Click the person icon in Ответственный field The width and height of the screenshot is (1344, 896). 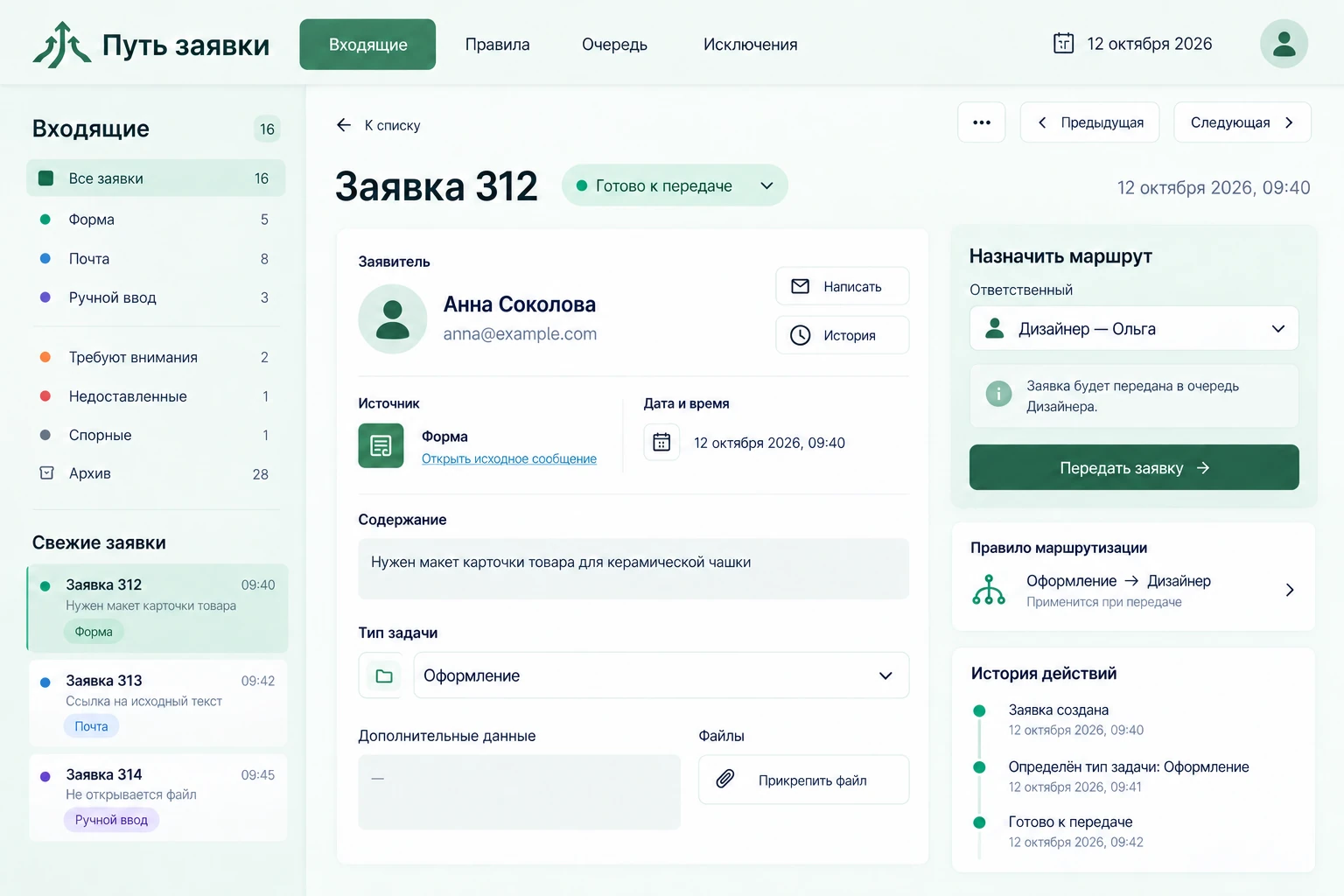point(995,328)
